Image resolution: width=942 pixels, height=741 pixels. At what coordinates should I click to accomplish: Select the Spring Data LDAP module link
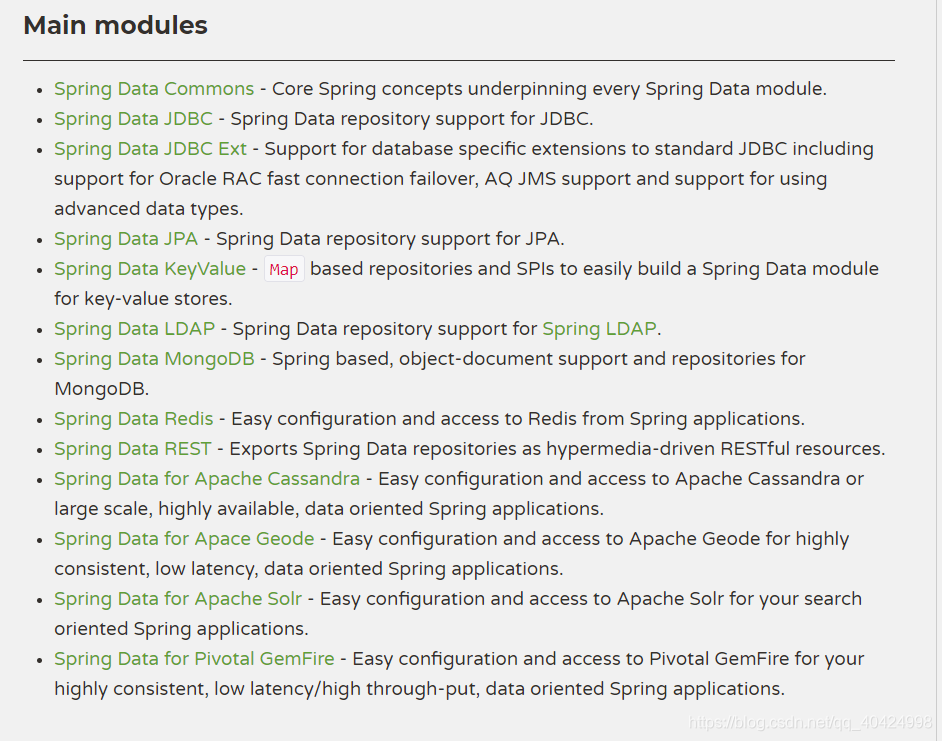pos(135,329)
